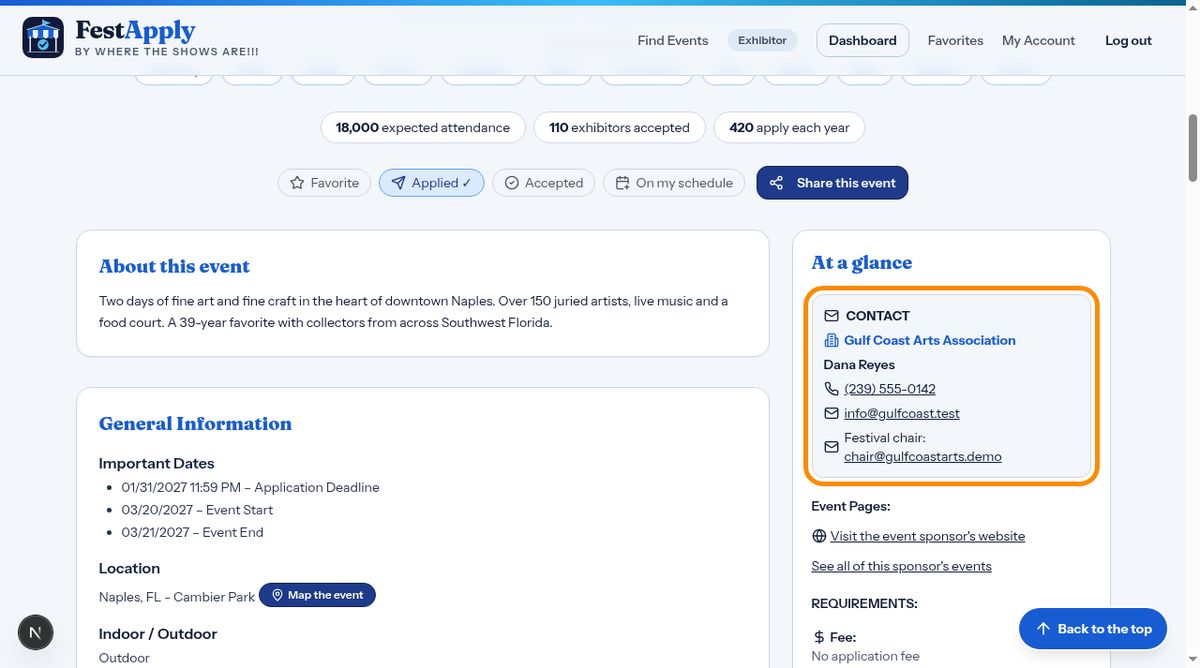The height and width of the screenshot is (668, 1200).
Task: Open the Dashboard nav tab
Action: click(x=863, y=40)
